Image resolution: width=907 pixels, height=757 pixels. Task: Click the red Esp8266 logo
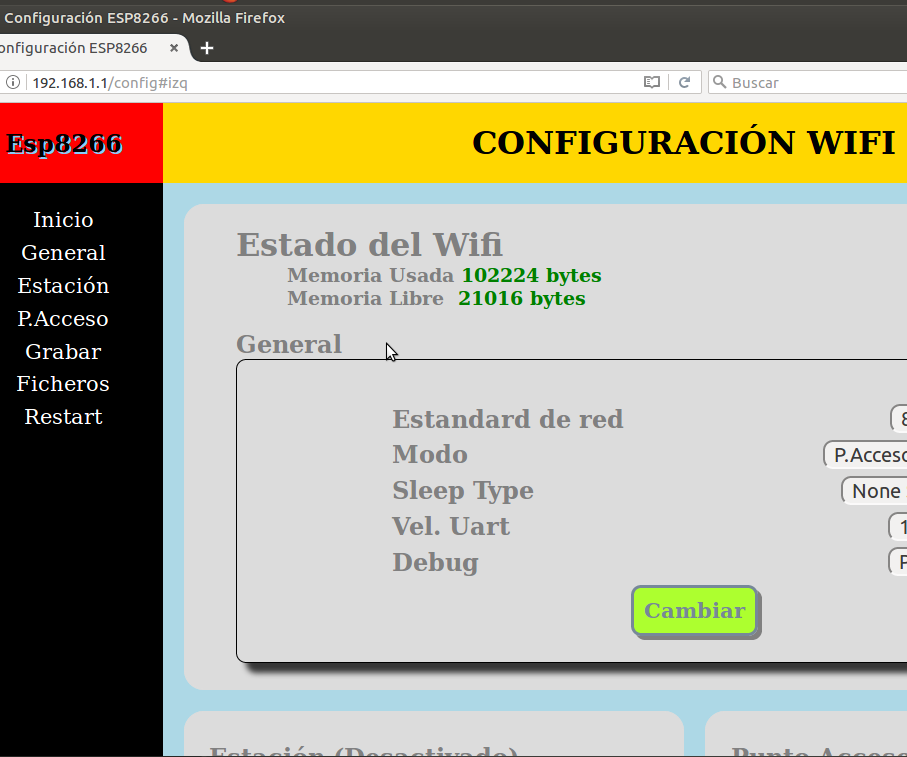[64, 143]
